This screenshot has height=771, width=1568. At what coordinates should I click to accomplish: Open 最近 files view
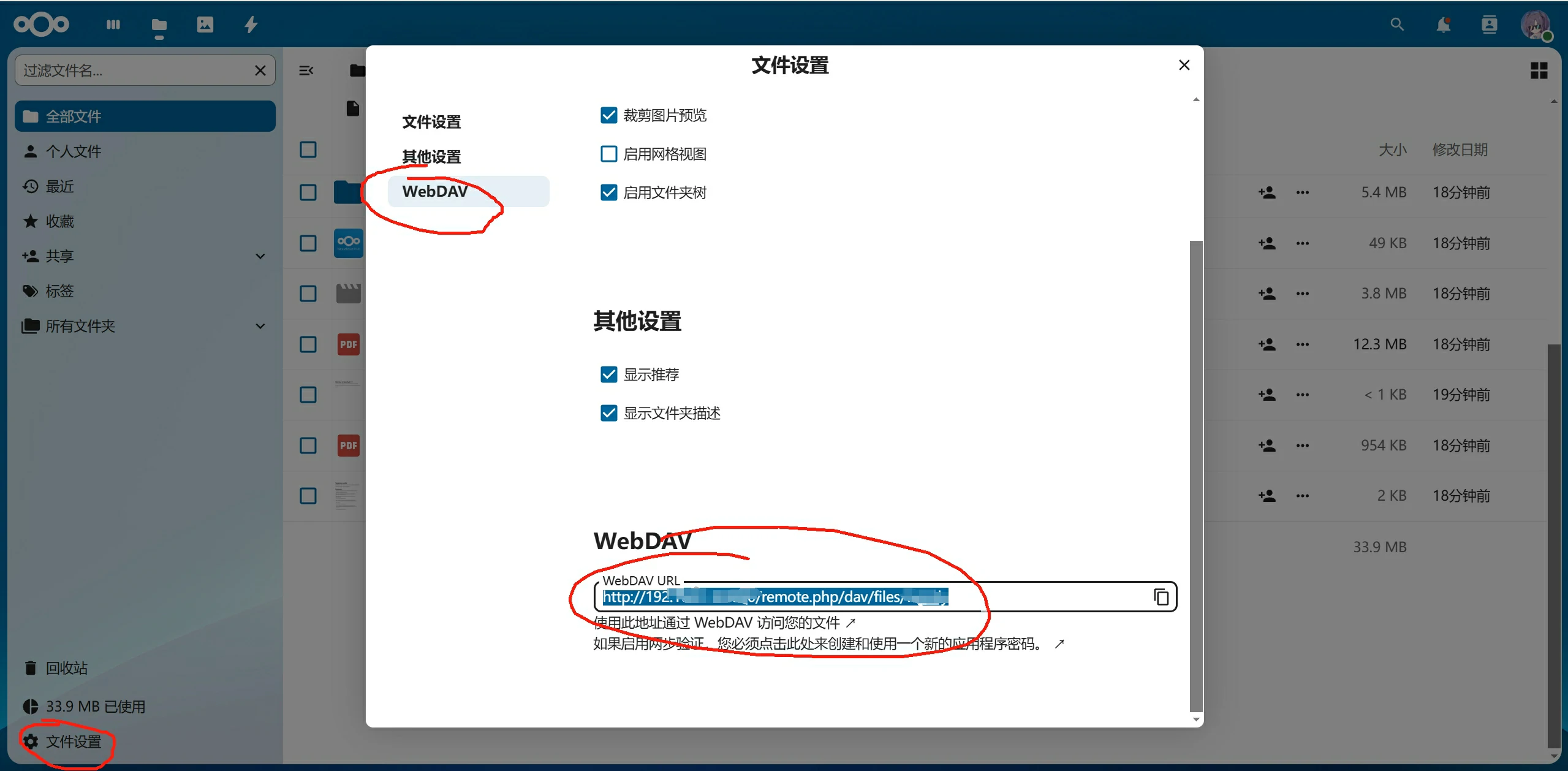click(145, 186)
